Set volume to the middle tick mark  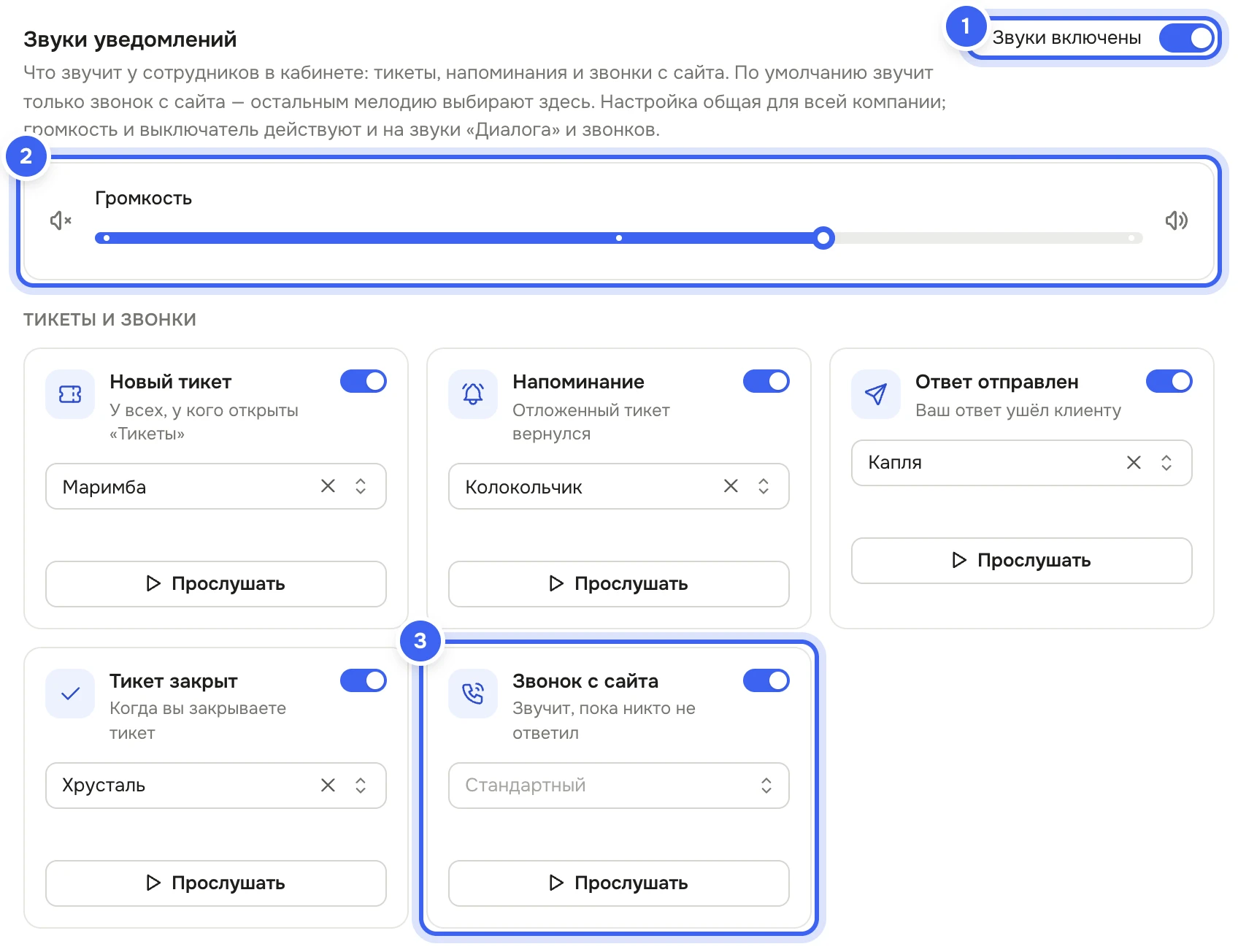[619, 238]
